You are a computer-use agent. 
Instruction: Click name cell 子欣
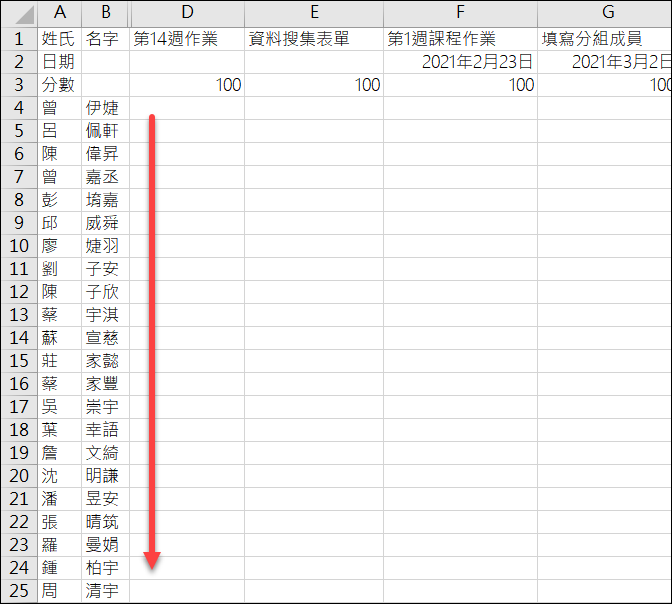pyautogui.click(x=105, y=292)
